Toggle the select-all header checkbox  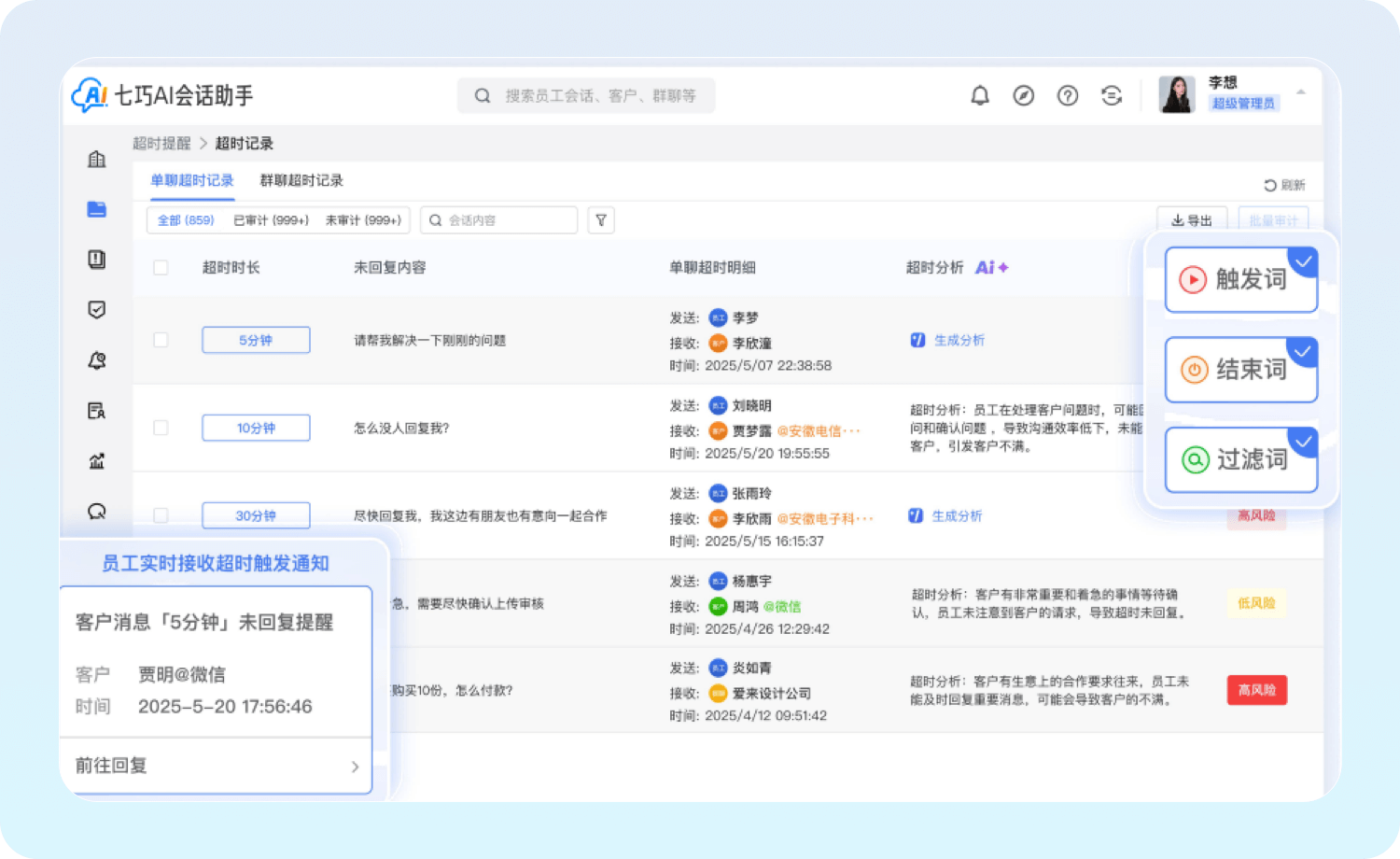coord(161,268)
